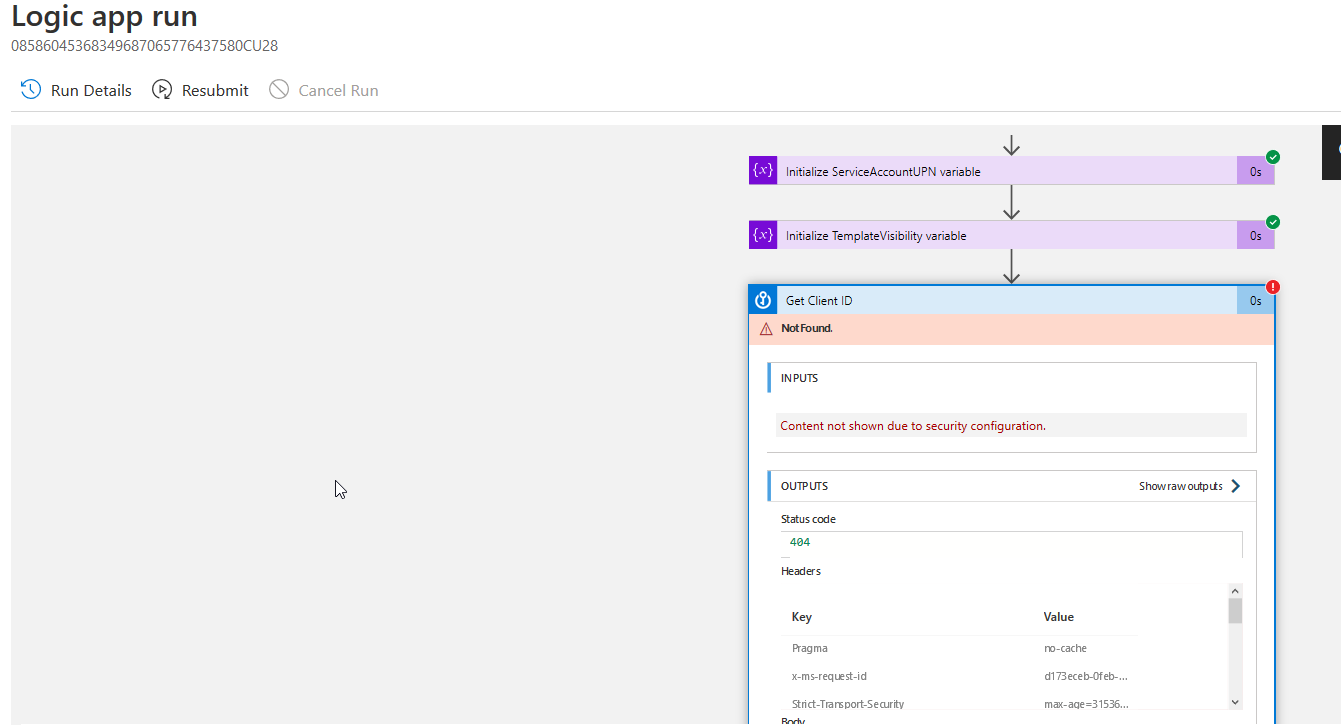The height and width of the screenshot is (725, 1341).
Task: Click the green checkmark badge on Initialize TemplateVisibility
Action: click(1272, 221)
